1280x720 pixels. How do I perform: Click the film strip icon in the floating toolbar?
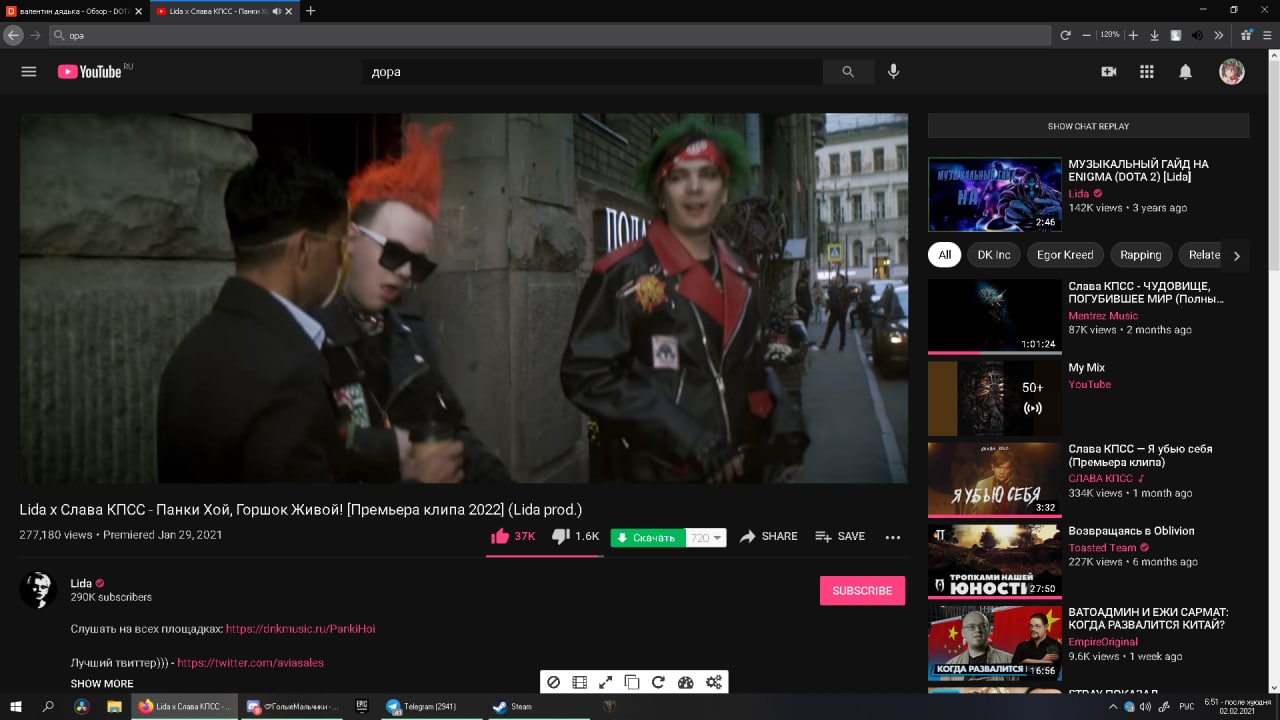click(x=579, y=683)
